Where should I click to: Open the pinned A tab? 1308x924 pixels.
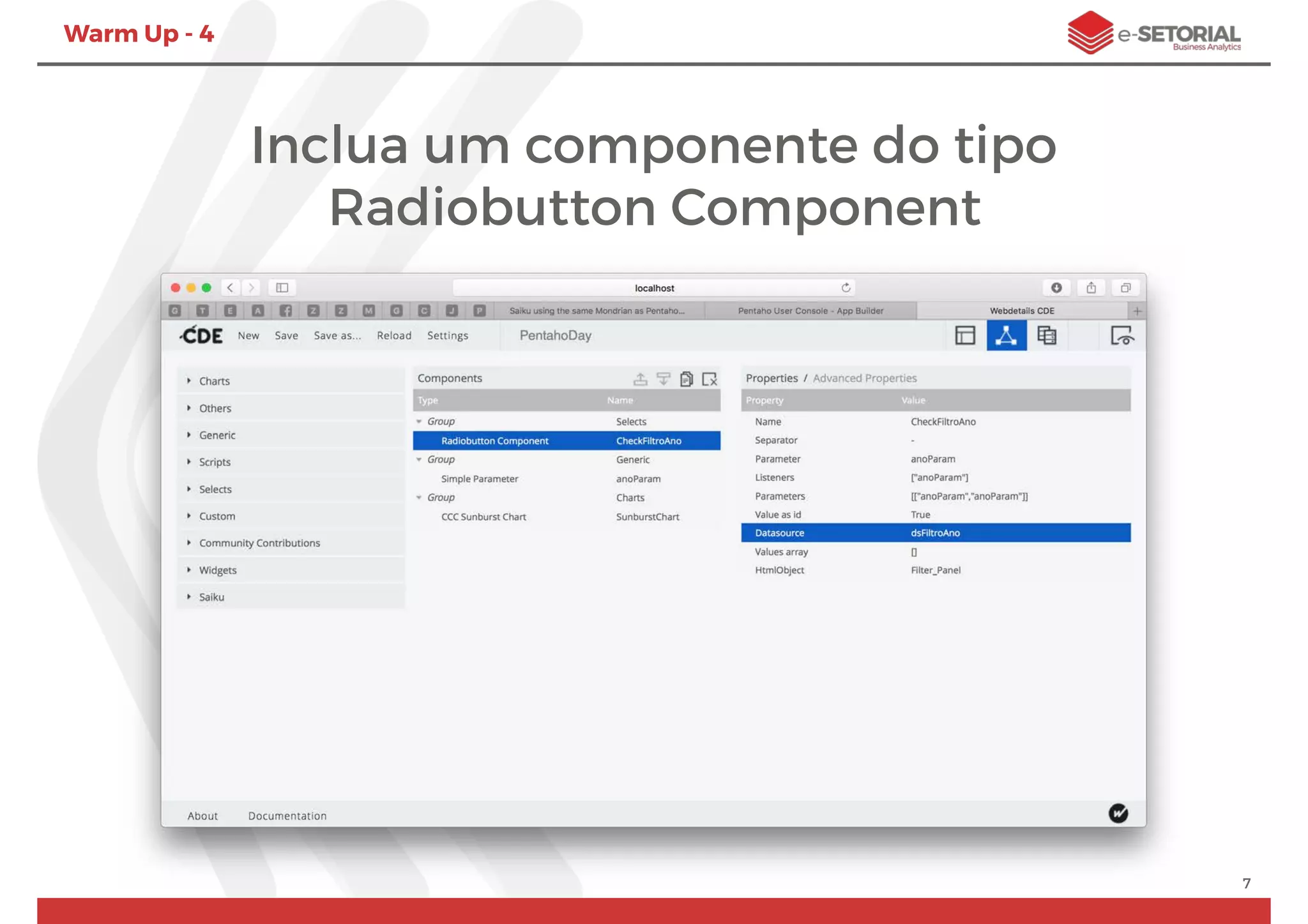point(258,311)
